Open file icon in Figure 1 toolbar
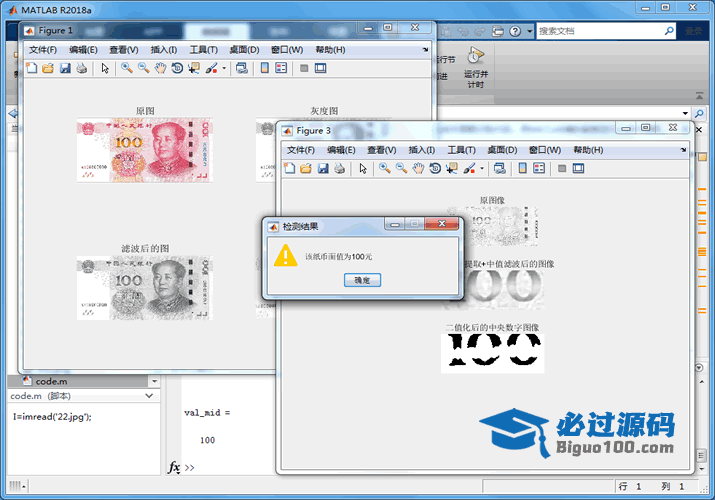This screenshot has width=715, height=500. pos(48,68)
